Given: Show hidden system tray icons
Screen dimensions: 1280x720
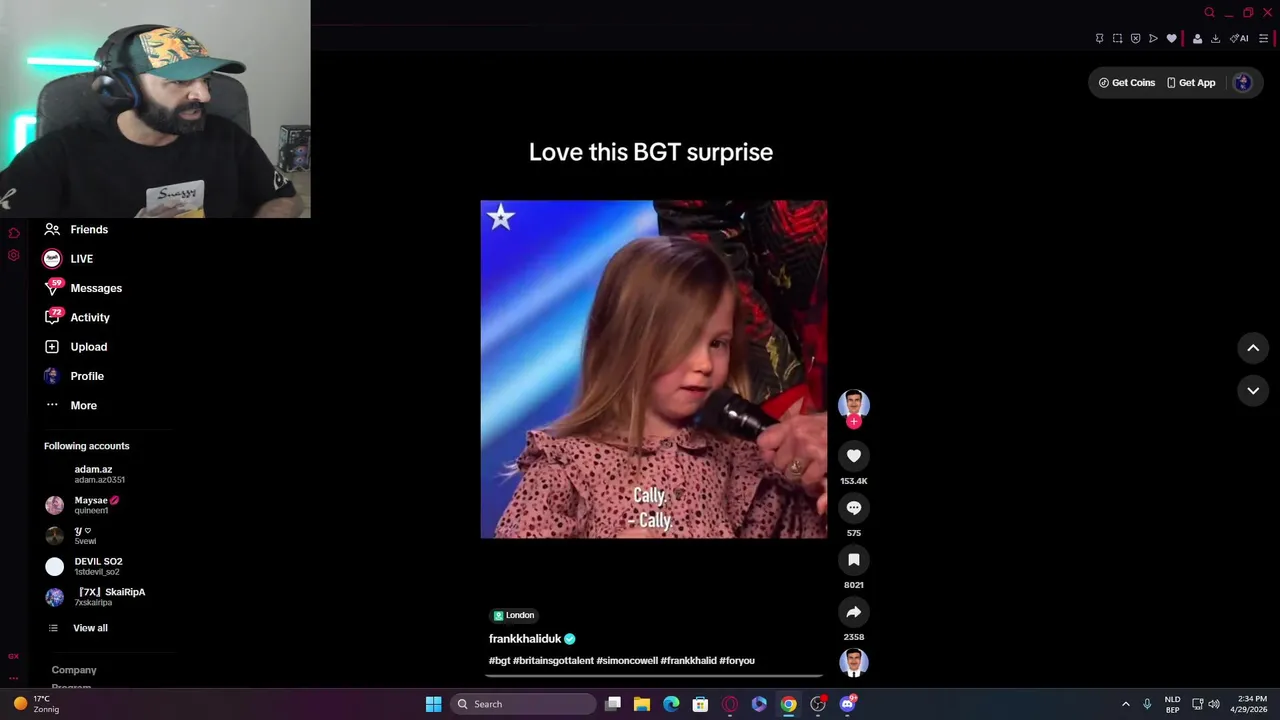Looking at the screenshot, I should (x=1125, y=704).
